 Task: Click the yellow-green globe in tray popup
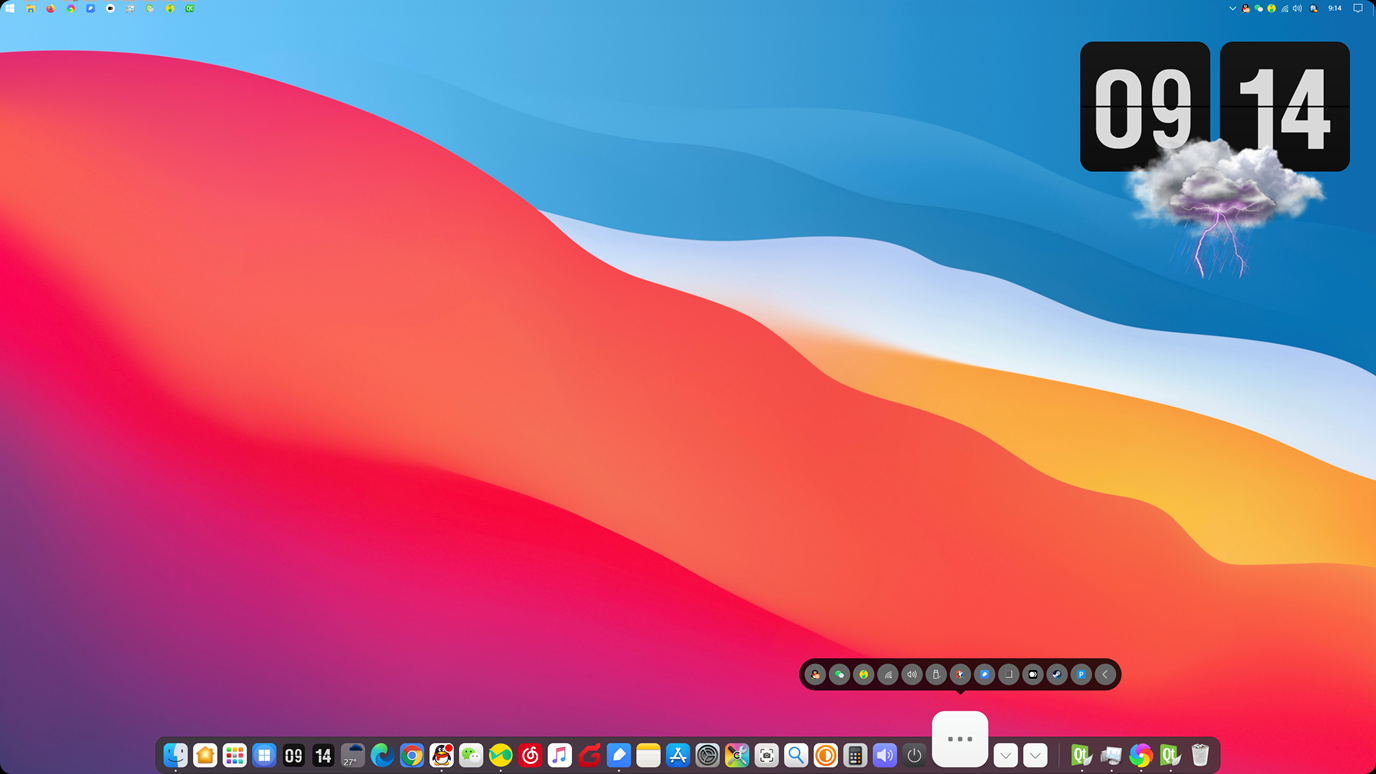[863, 675]
